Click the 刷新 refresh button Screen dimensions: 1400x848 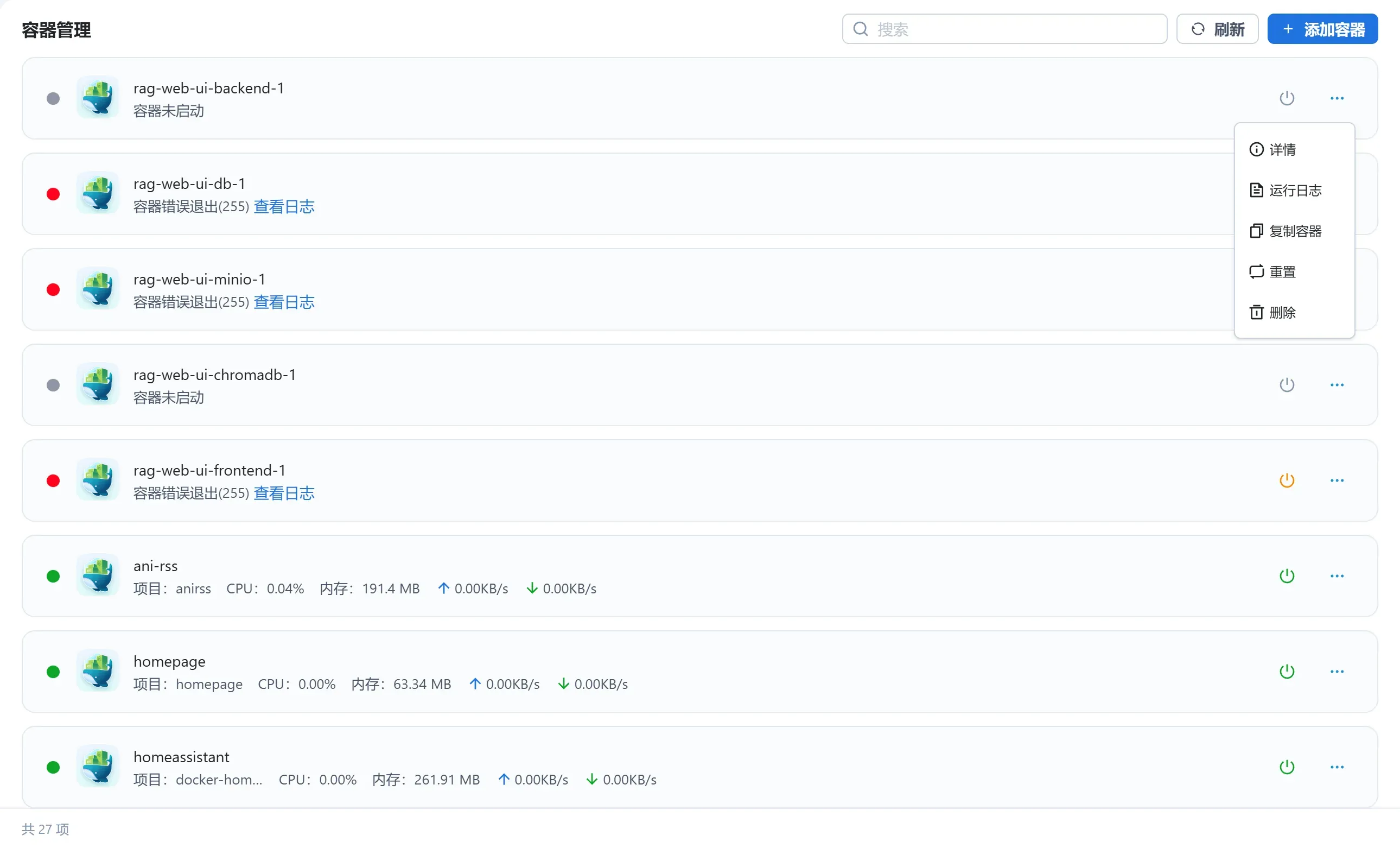pos(1217,29)
